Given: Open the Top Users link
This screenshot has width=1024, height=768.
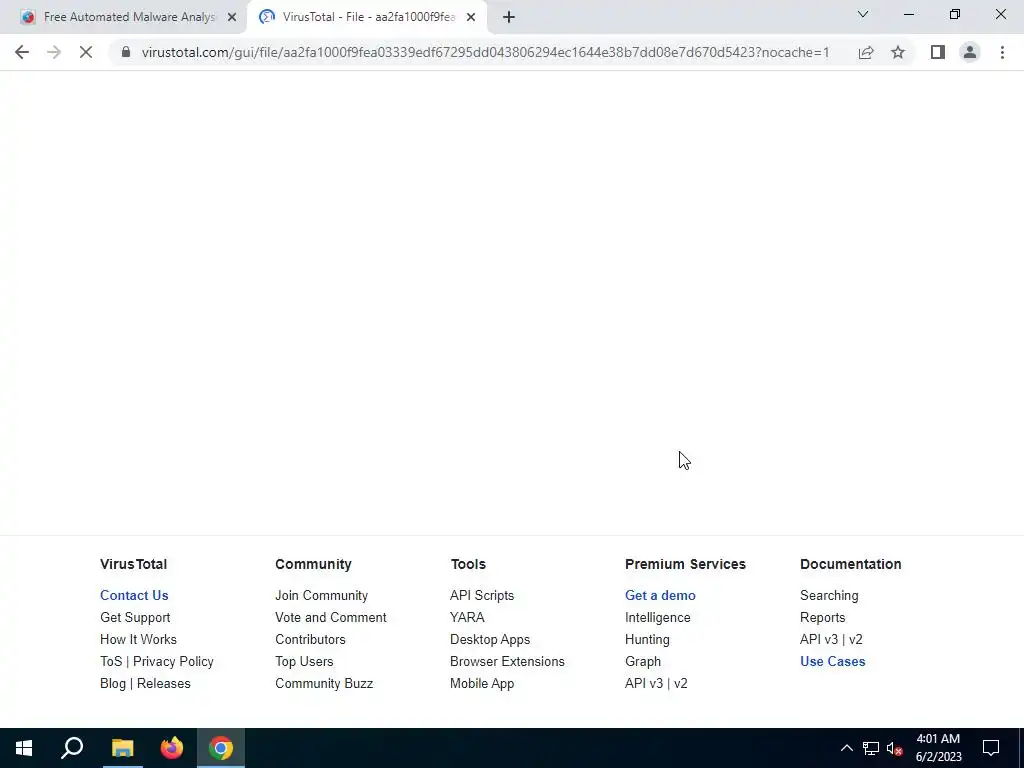Looking at the screenshot, I should tap(304, 662).
